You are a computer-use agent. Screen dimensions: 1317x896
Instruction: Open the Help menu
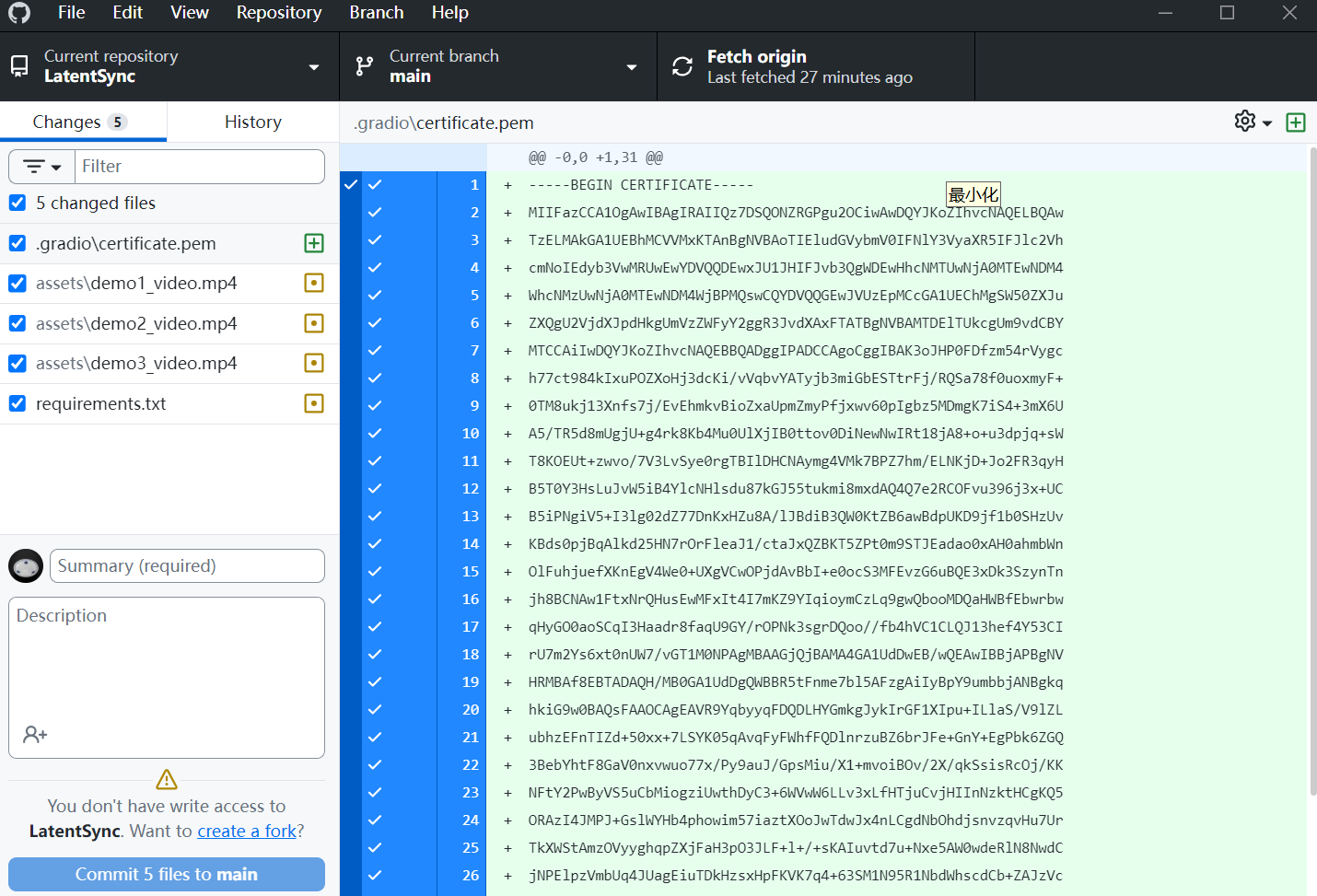[449, 13]
